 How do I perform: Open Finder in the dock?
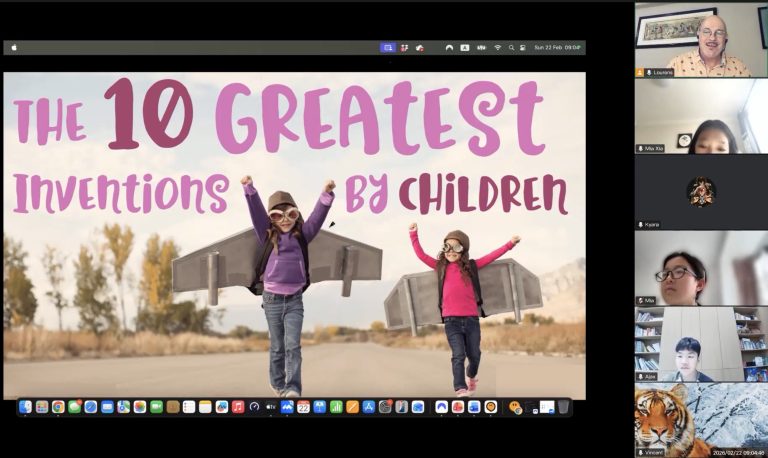point(26,407)
